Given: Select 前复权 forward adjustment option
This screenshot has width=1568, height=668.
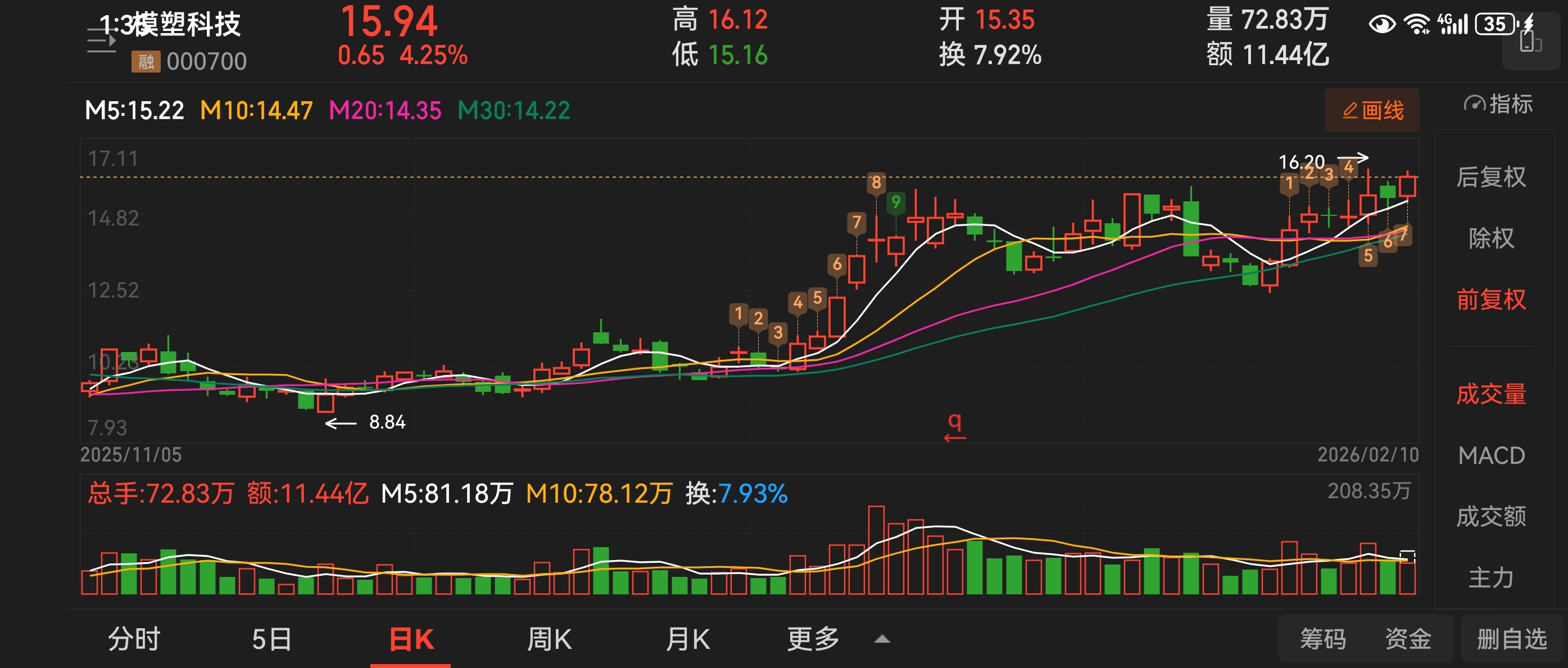Looking at the screenshot, I should click(1490, 299).
